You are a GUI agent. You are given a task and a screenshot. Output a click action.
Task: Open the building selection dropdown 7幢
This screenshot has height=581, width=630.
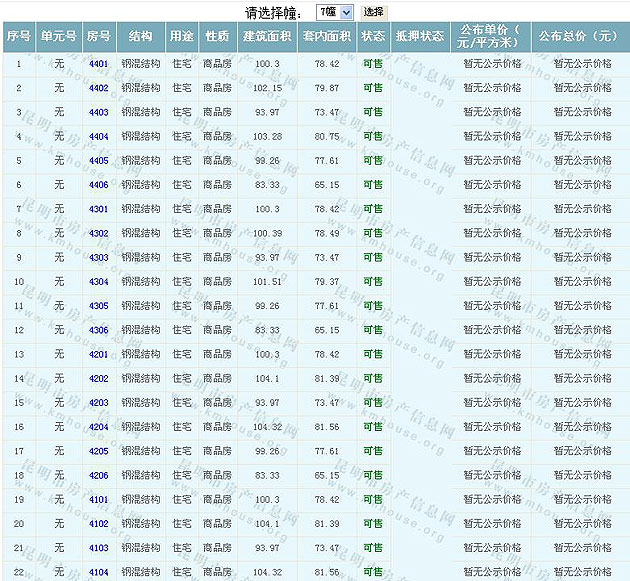click(x=334, y=12)
